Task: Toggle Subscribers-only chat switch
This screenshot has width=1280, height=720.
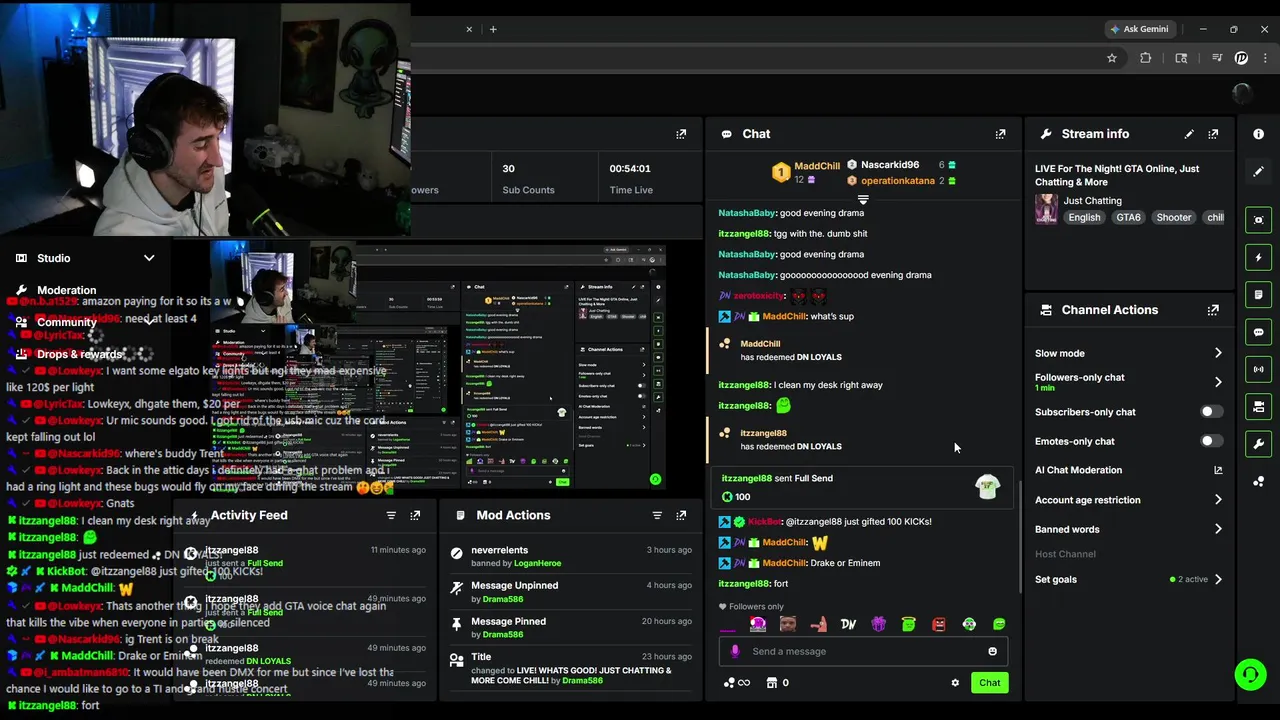Action: 1211,412
